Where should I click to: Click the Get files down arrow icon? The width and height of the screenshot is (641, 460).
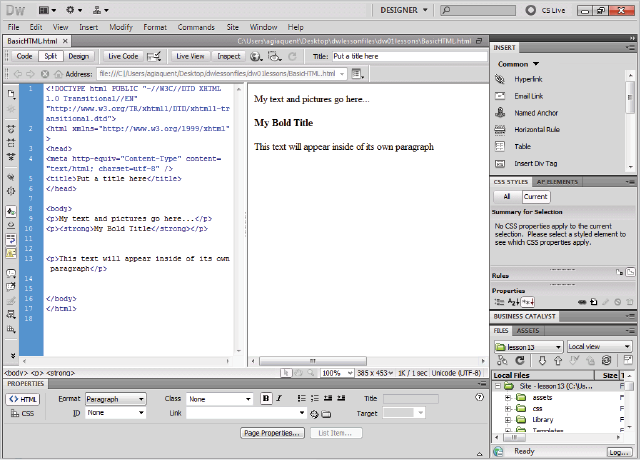click(x=542, y=361)
